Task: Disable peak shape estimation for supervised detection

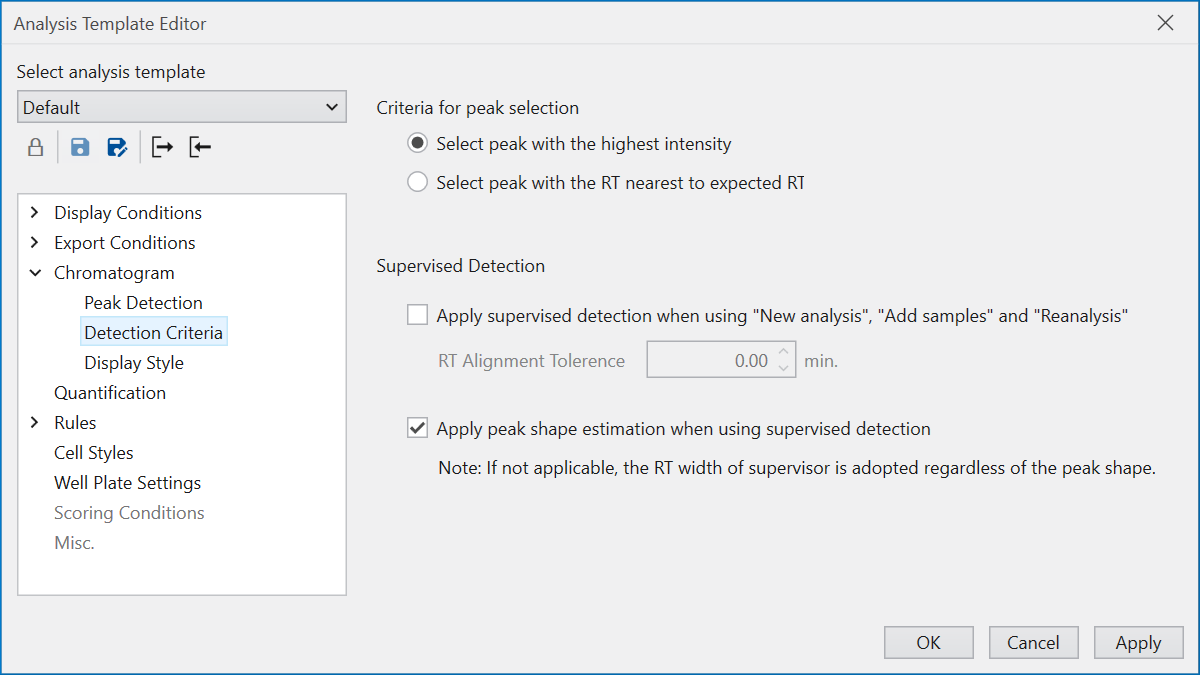Action: (417, 427)
